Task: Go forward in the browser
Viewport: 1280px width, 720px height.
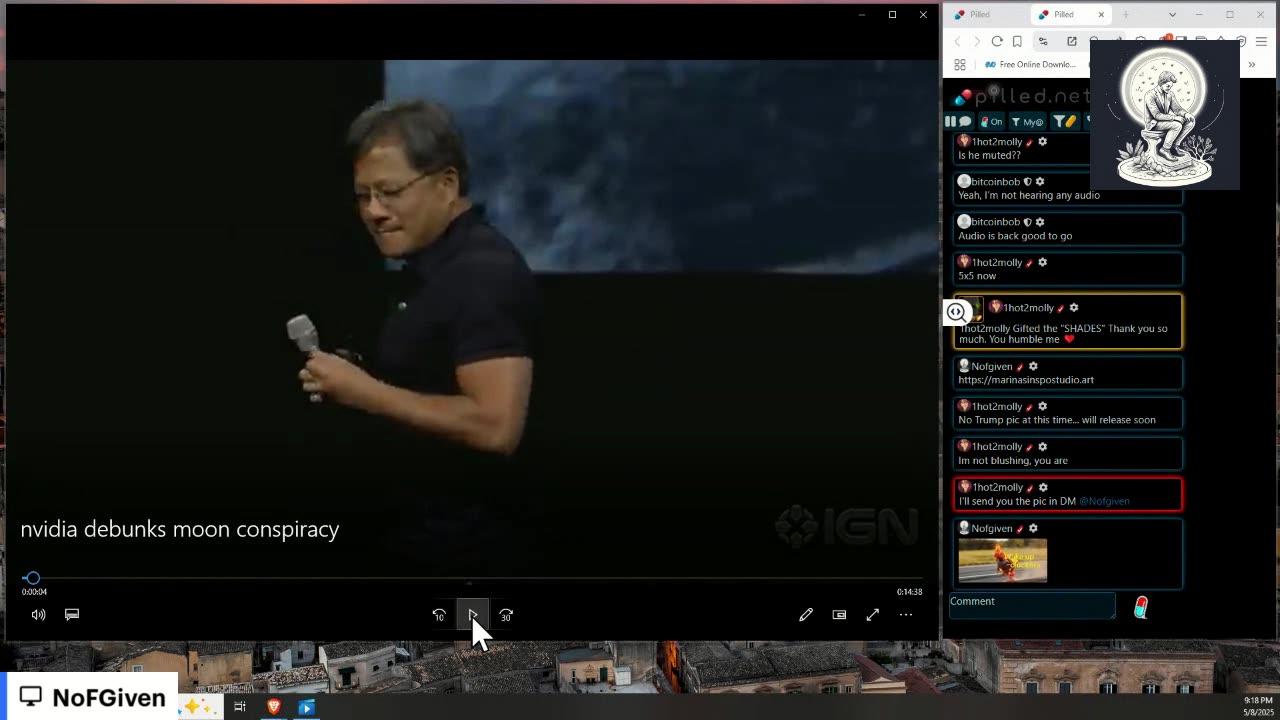Action: (x=977, y=41)
